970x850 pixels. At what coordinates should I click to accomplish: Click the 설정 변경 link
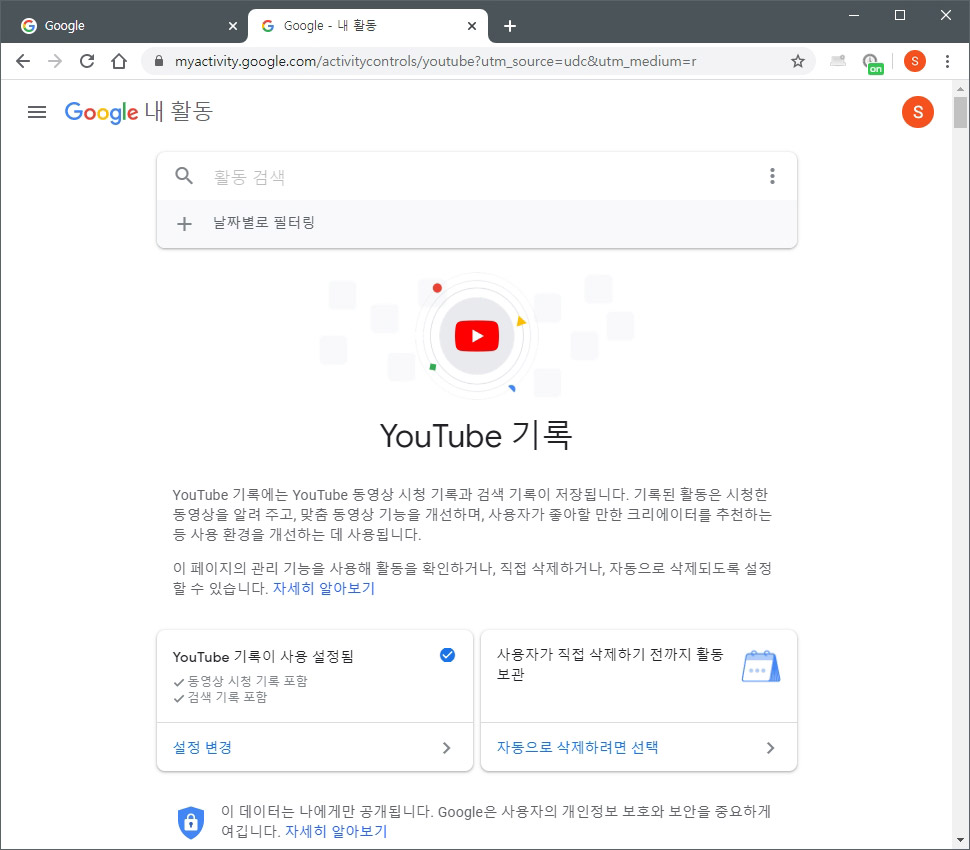pos(203,747)
